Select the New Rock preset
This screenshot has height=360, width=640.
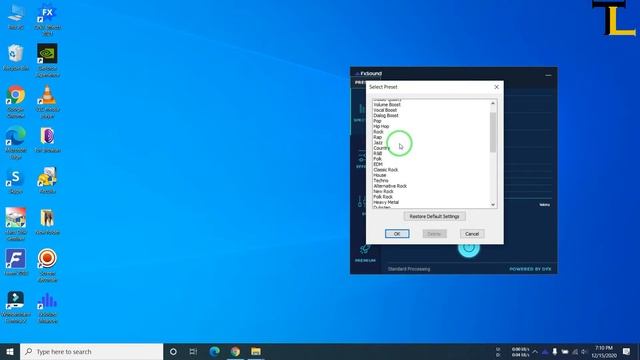tap(383, 191)
